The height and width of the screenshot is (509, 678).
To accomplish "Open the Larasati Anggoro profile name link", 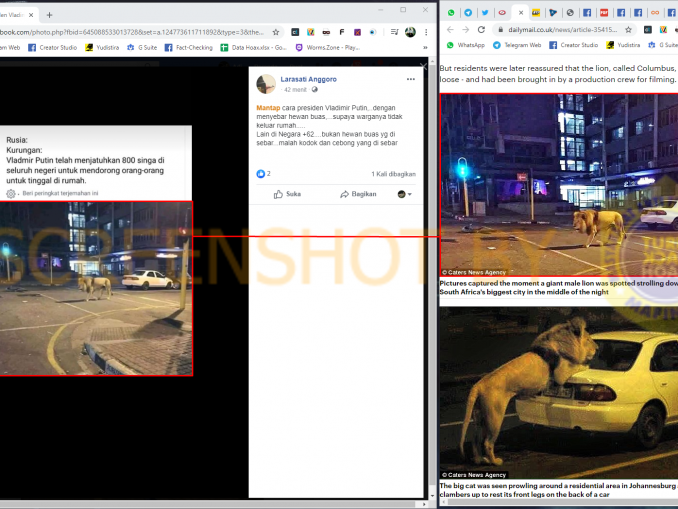I will click(x=308, y=79).
